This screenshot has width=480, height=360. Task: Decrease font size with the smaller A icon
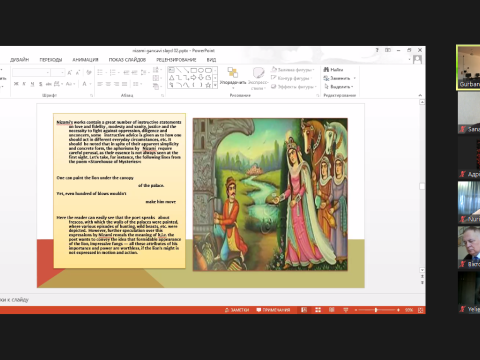(78, 72)
